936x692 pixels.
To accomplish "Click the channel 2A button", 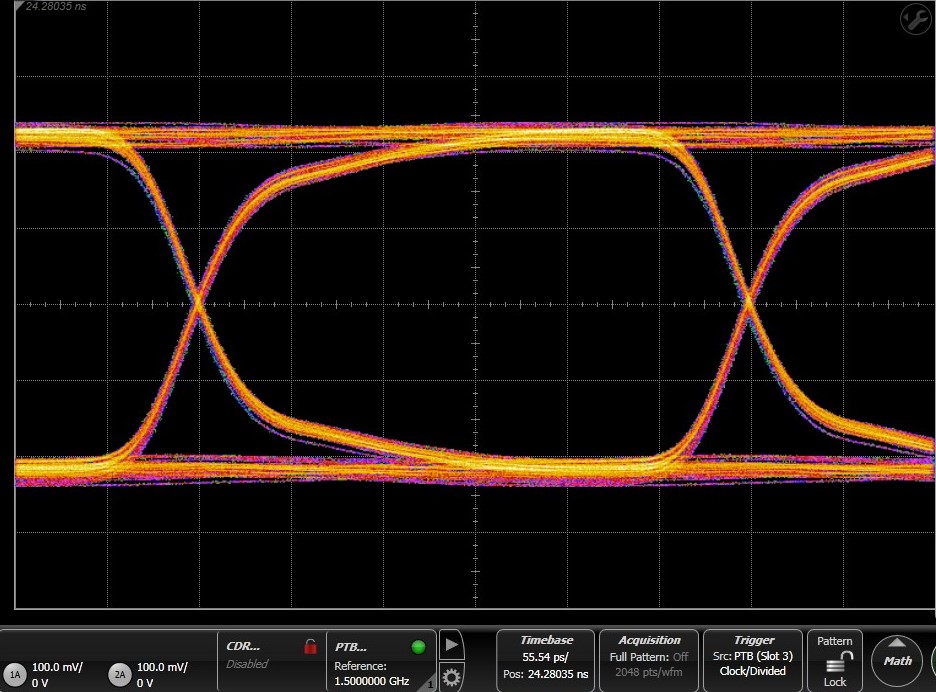I will (x=120, y=674).
